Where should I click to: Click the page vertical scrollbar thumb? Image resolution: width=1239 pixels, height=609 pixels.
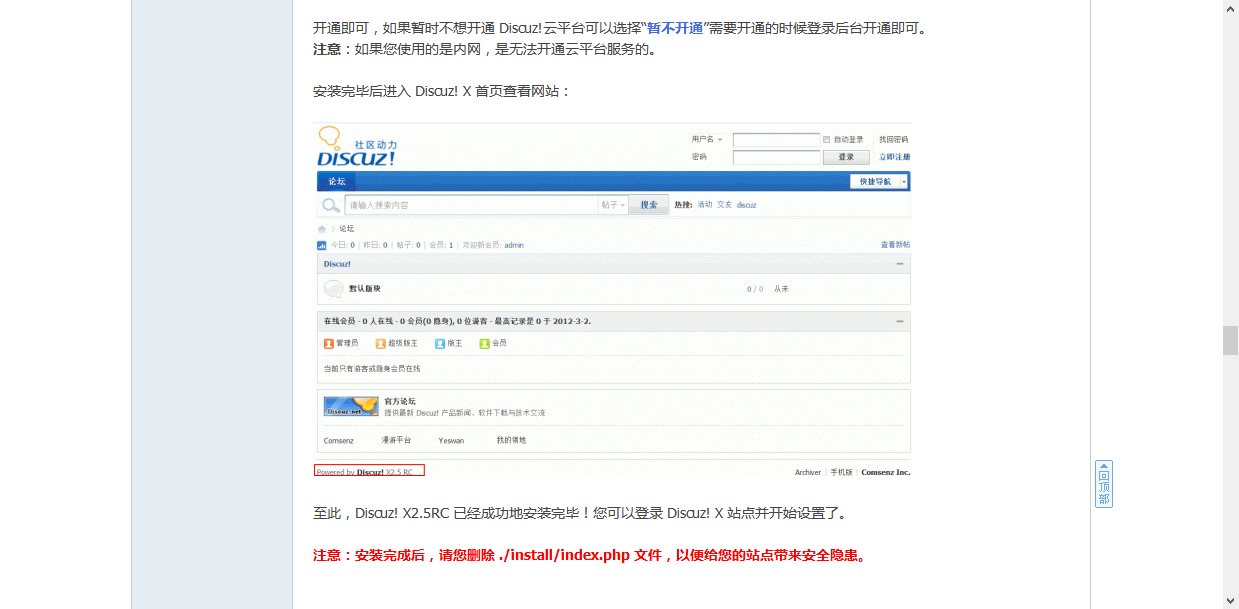tap(1231, 340)
